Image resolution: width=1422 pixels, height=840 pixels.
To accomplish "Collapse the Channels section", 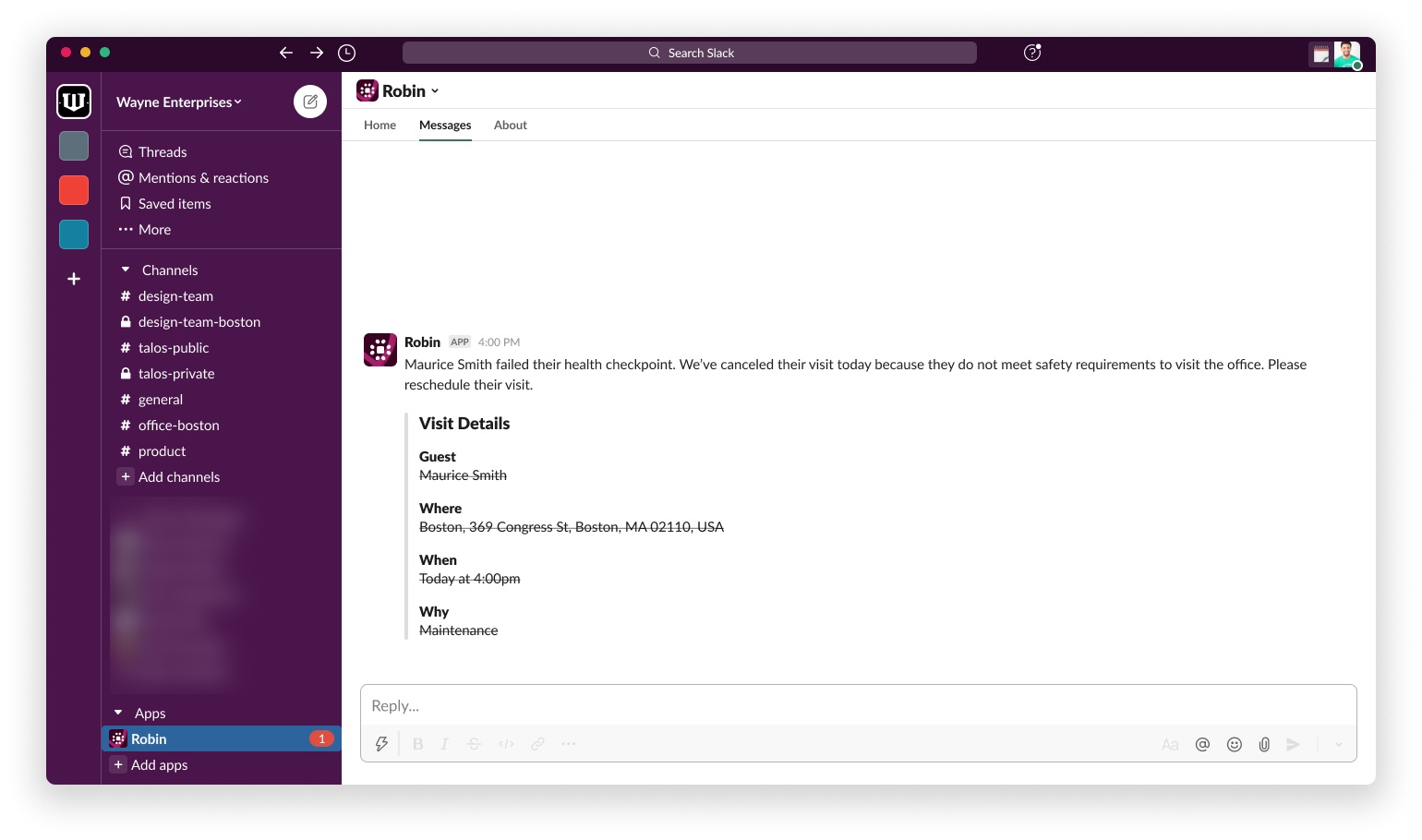I will click(126, 270).
